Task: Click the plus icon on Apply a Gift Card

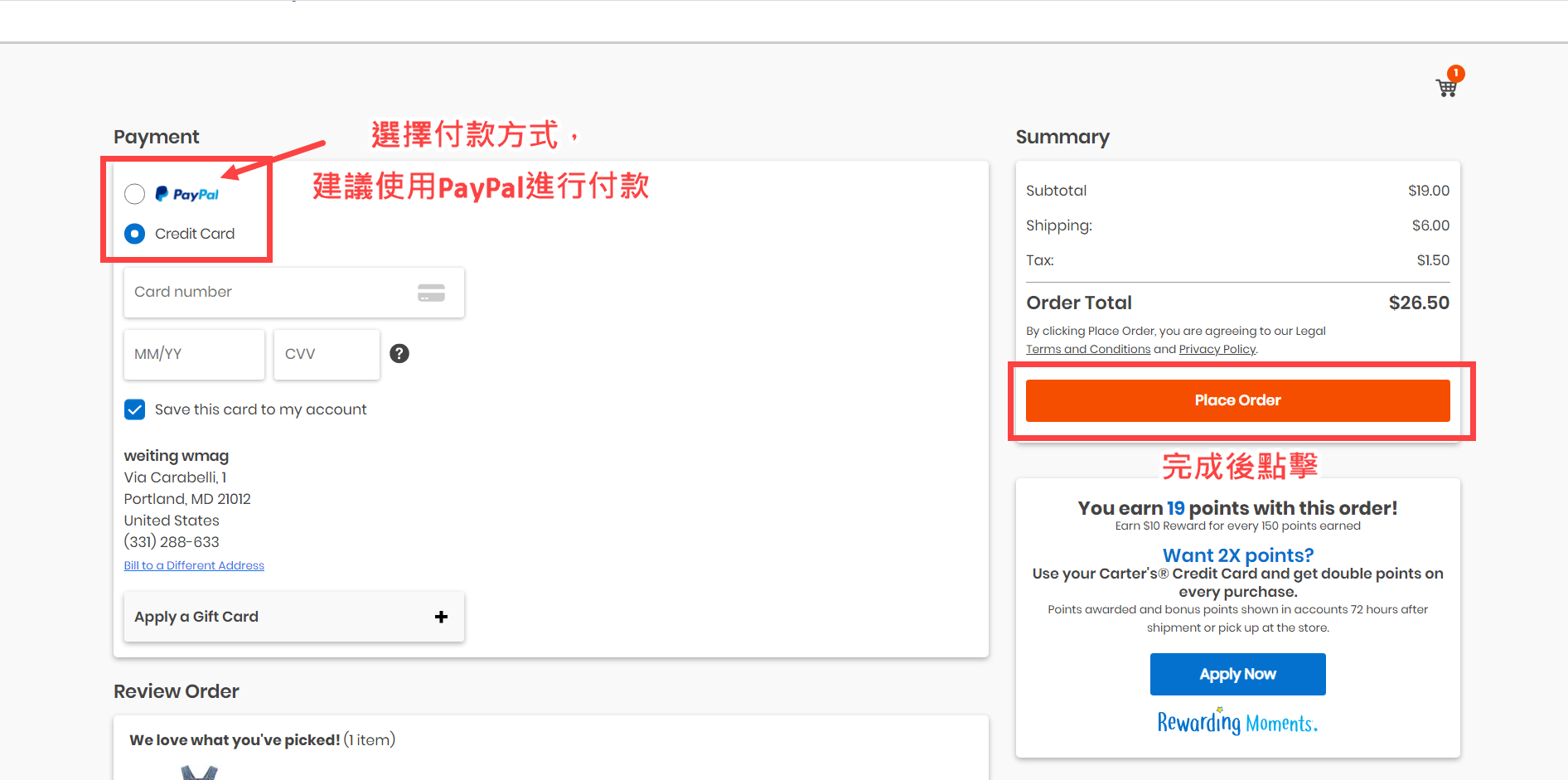Action: click(441, 617)
